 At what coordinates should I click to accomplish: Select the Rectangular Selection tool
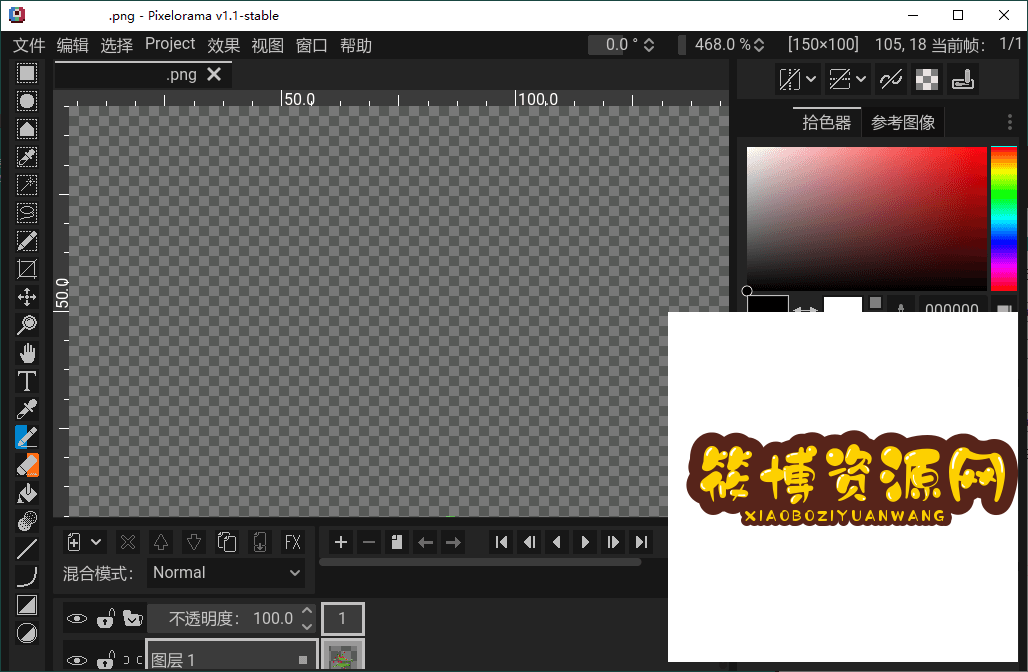click(x=27, y=73)
